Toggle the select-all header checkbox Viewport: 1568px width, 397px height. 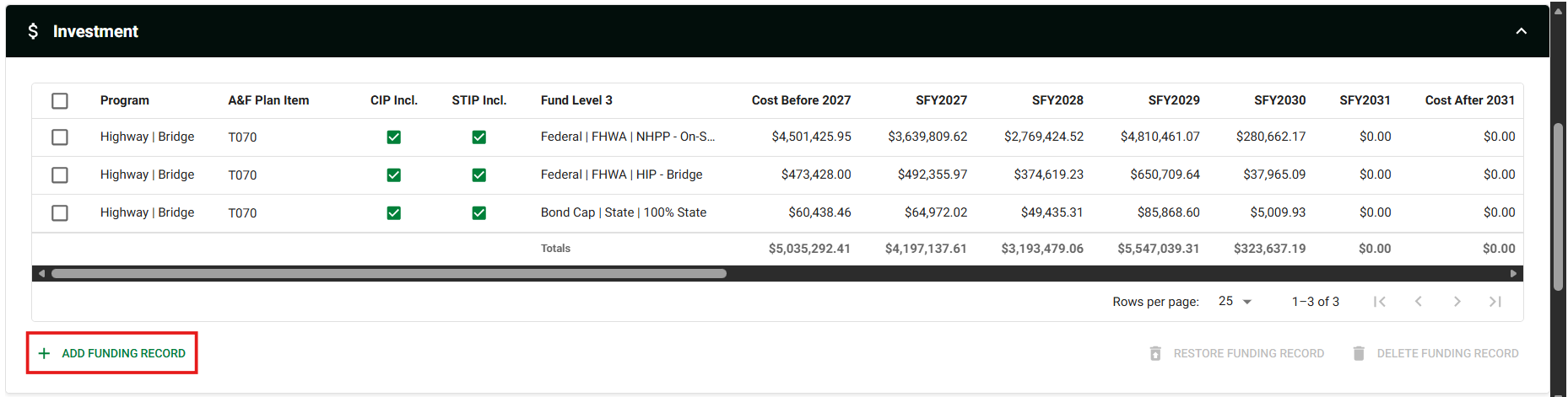(60, 101)
